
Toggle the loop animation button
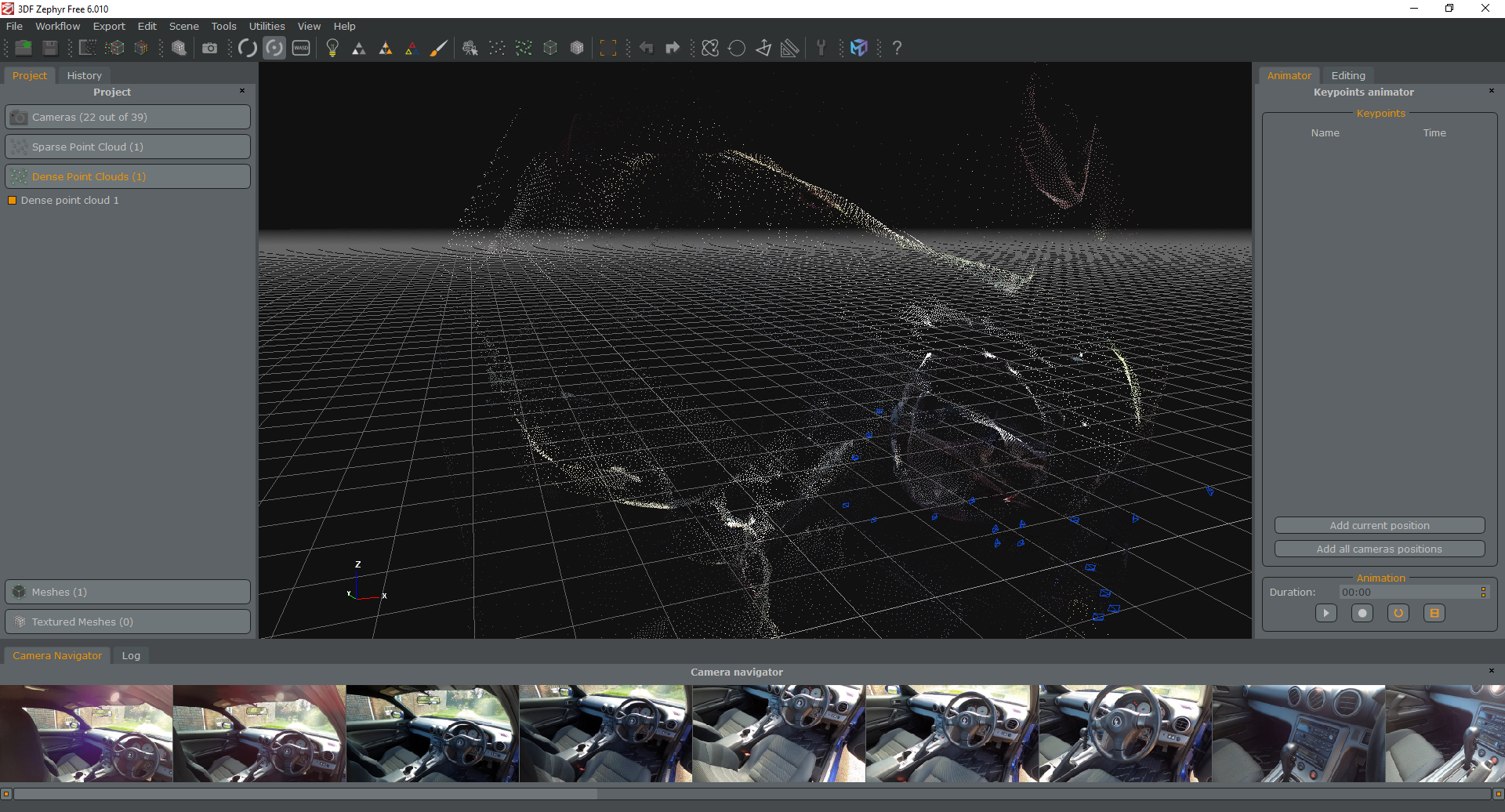(1398, 614)
